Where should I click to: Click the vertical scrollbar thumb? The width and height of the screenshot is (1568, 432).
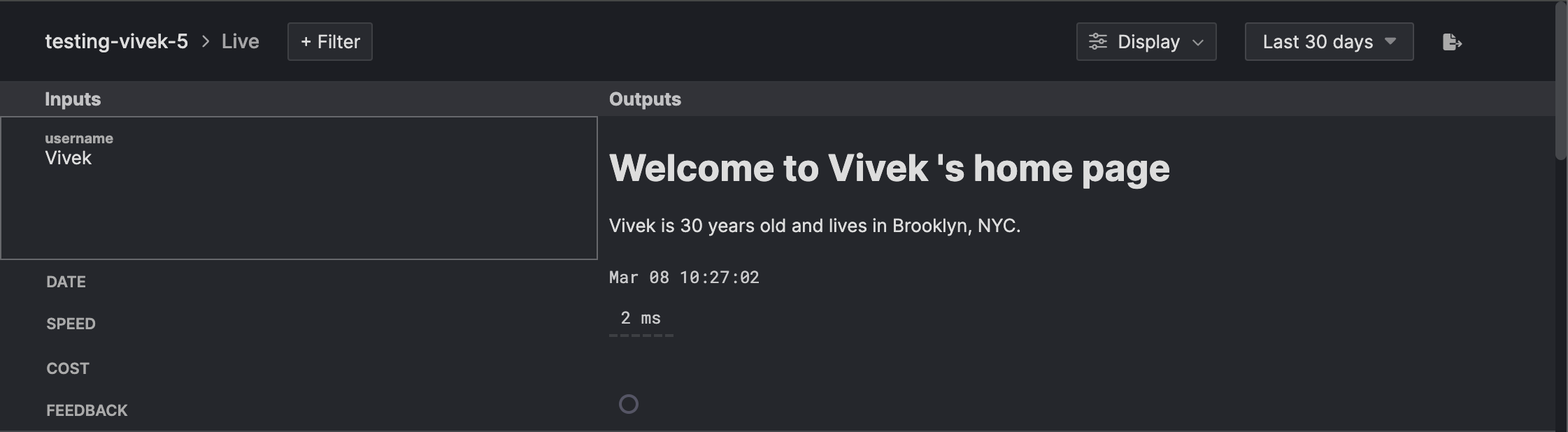[1561, 80]
